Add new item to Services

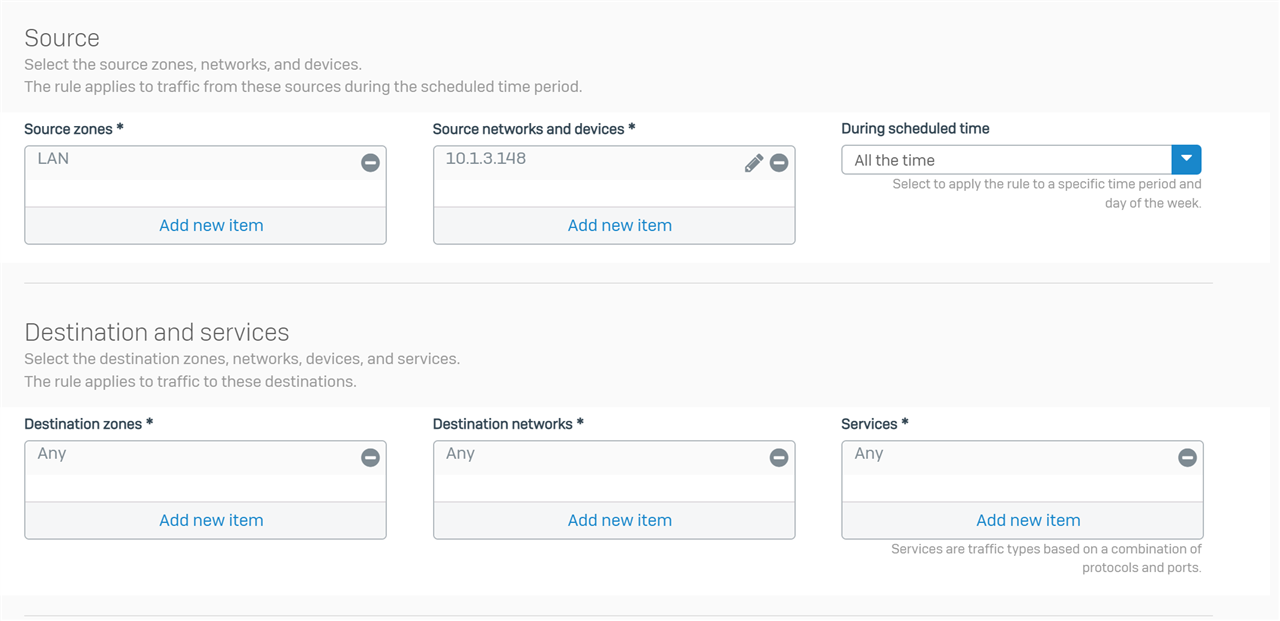(x=1028, y=520)
